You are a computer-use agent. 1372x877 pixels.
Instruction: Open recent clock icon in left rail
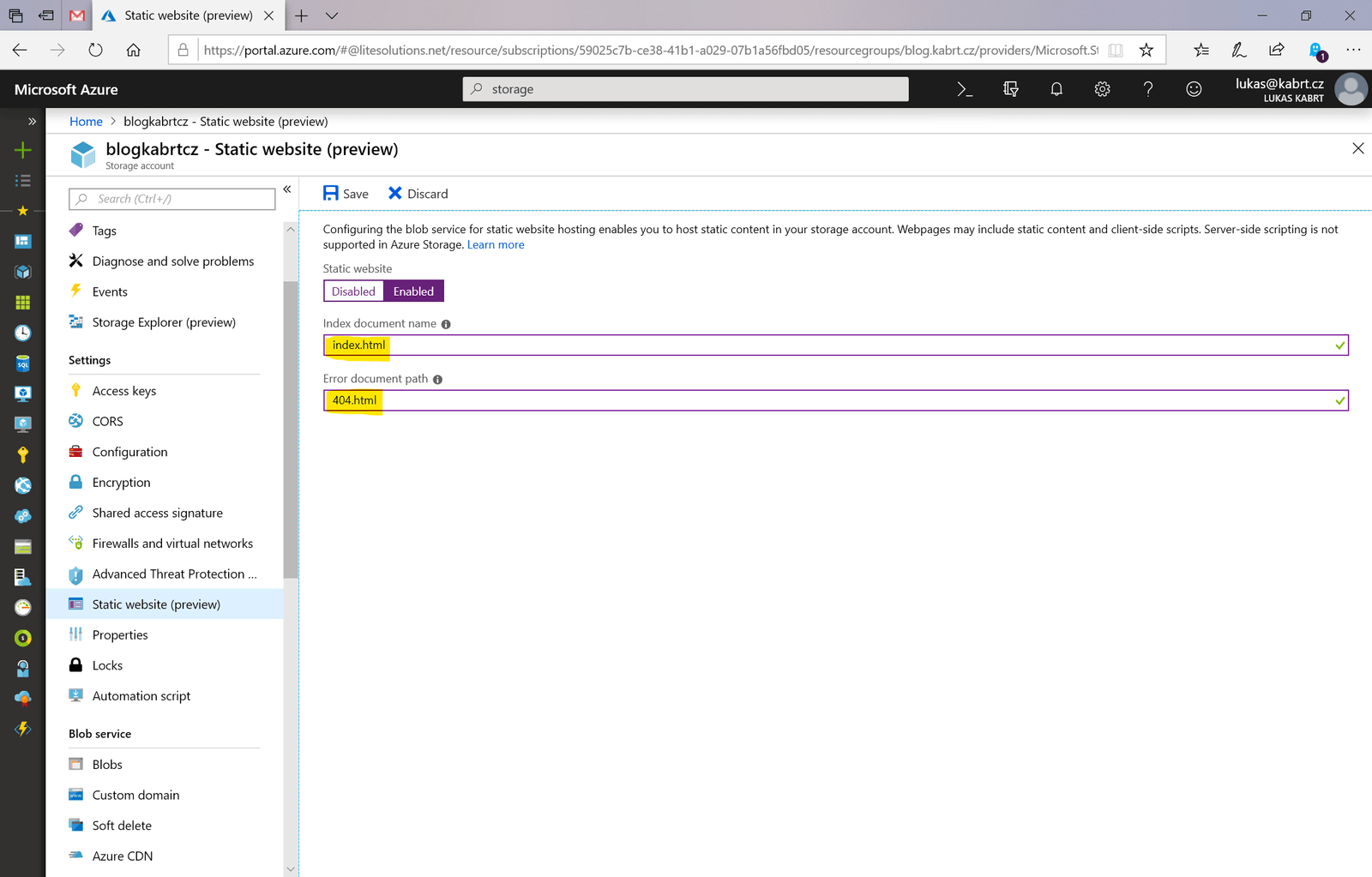coord(23,333)
